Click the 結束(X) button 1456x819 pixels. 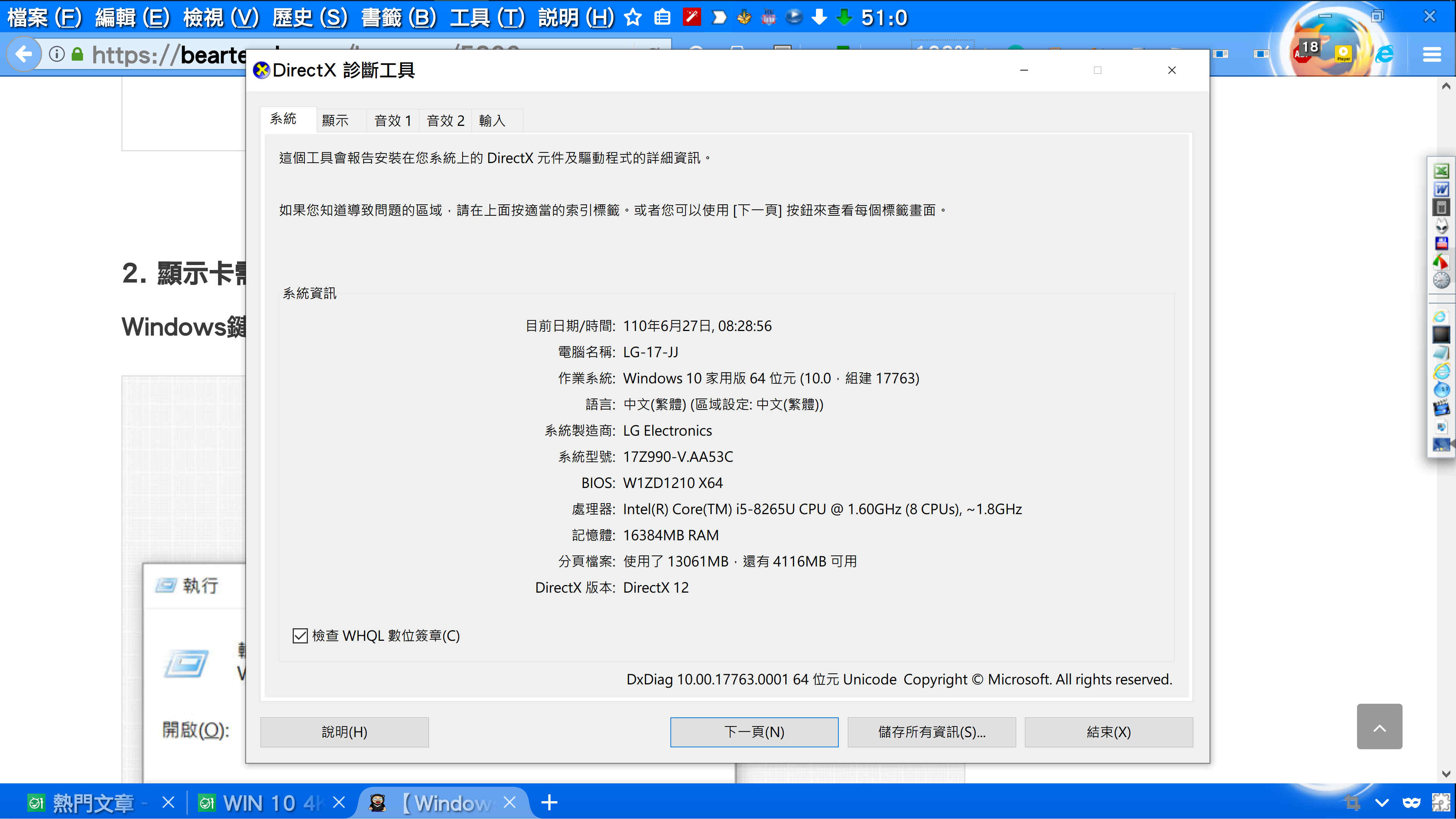tap(1108, 732)
